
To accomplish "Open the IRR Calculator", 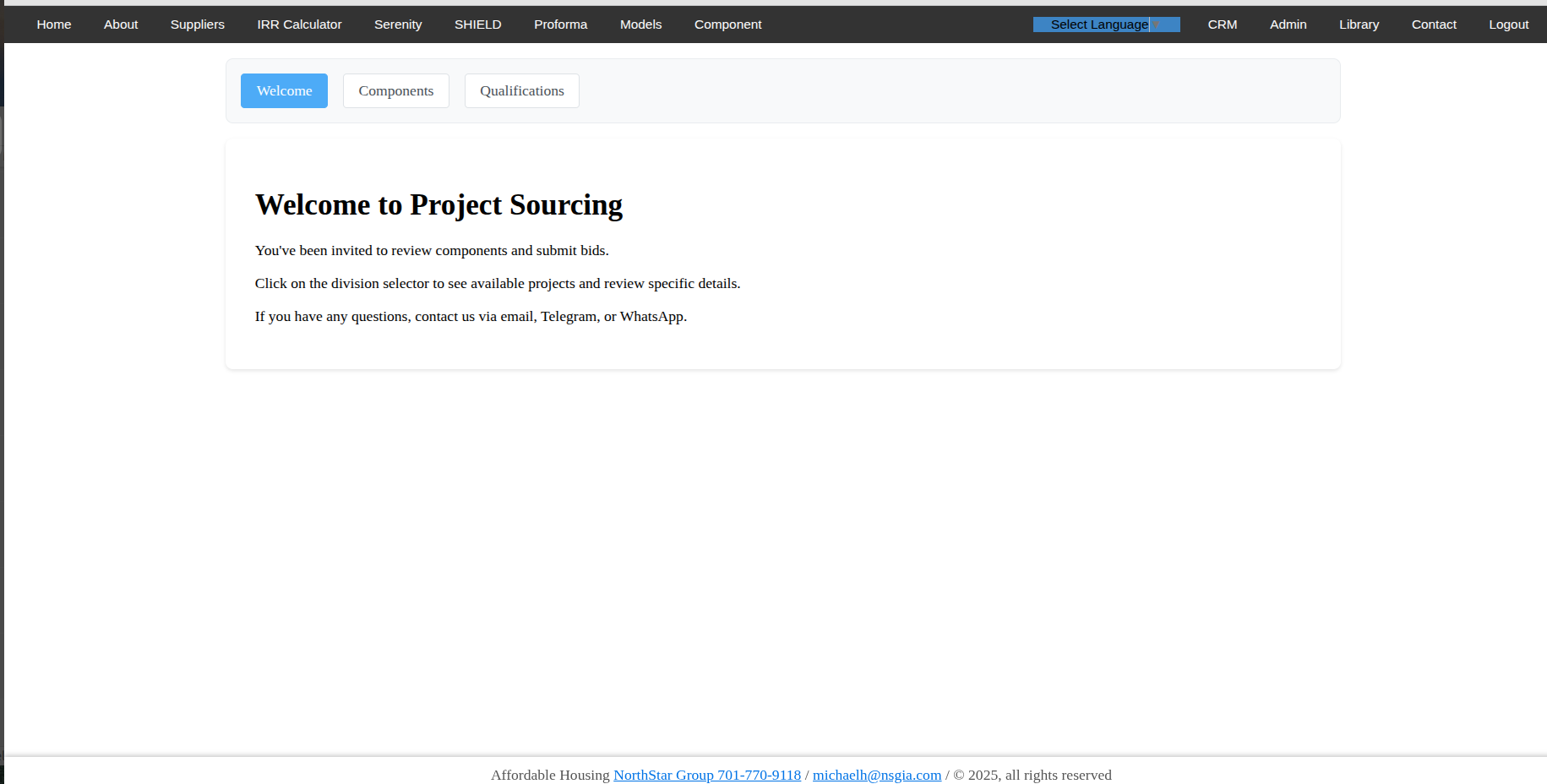I will click(x=299, y=24).
